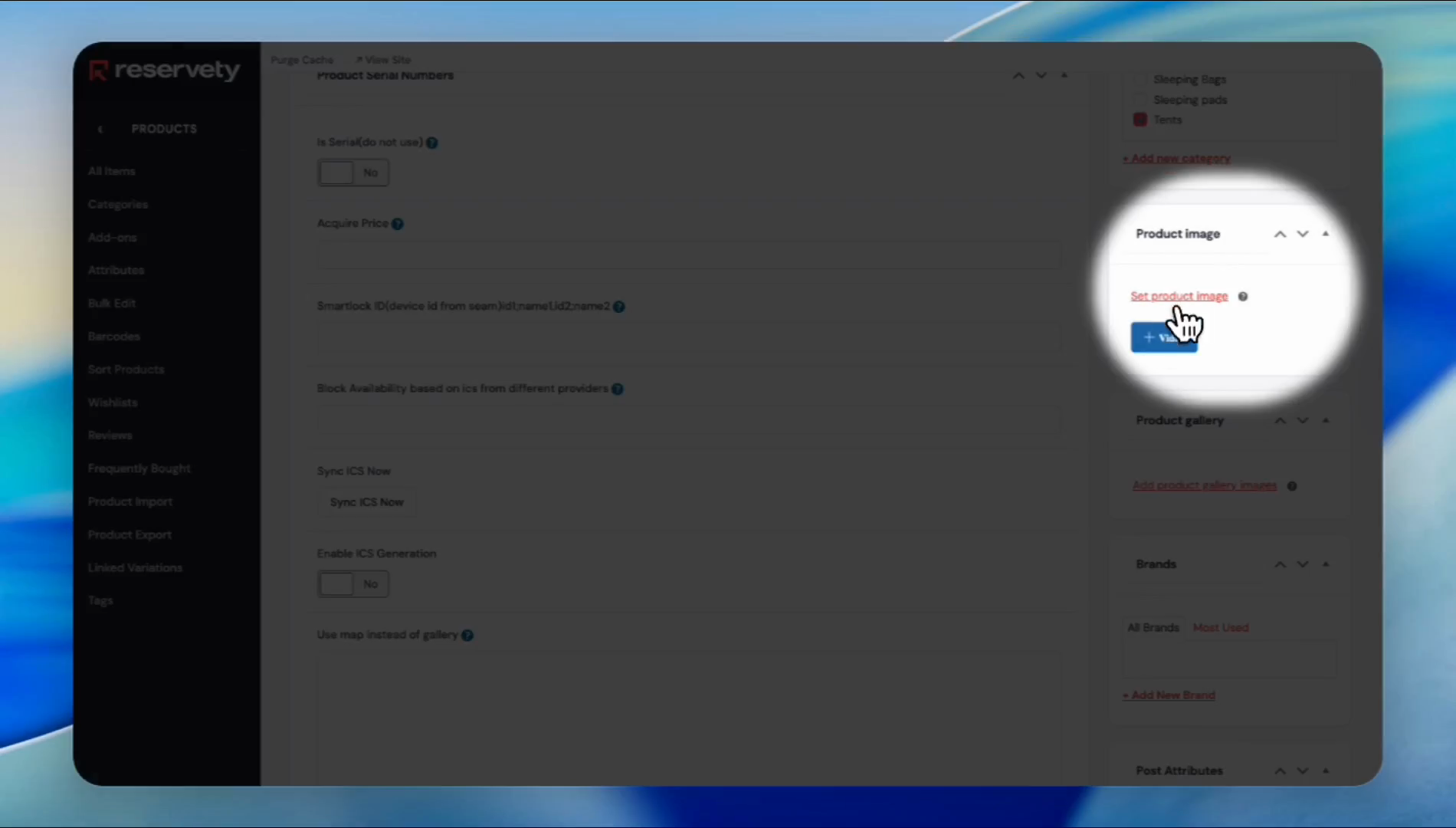Viewport: 1456px width, 828px height.
Task: Click the Set product image link
Action: (x=1179, y=296)
